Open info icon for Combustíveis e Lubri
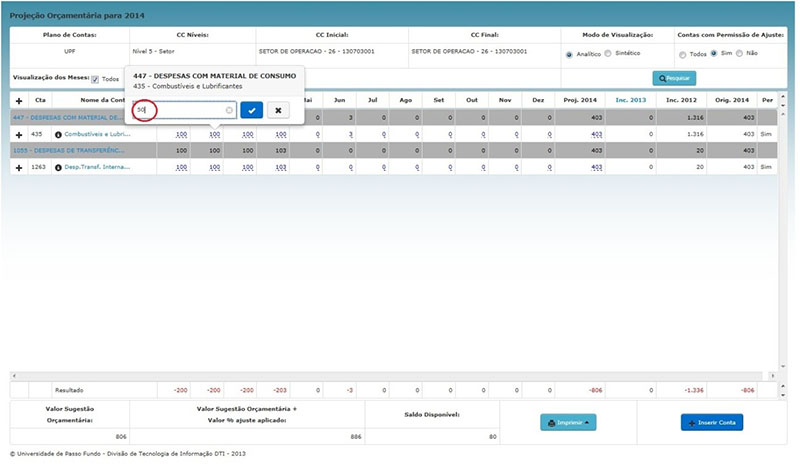This screenshot has width=800, height=467. 58,135
